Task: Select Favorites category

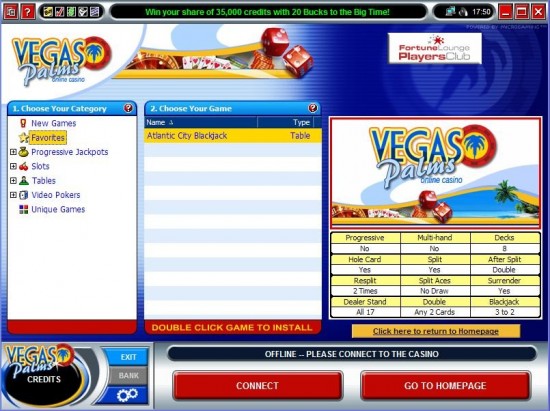Action: click(x=48, y=138)
